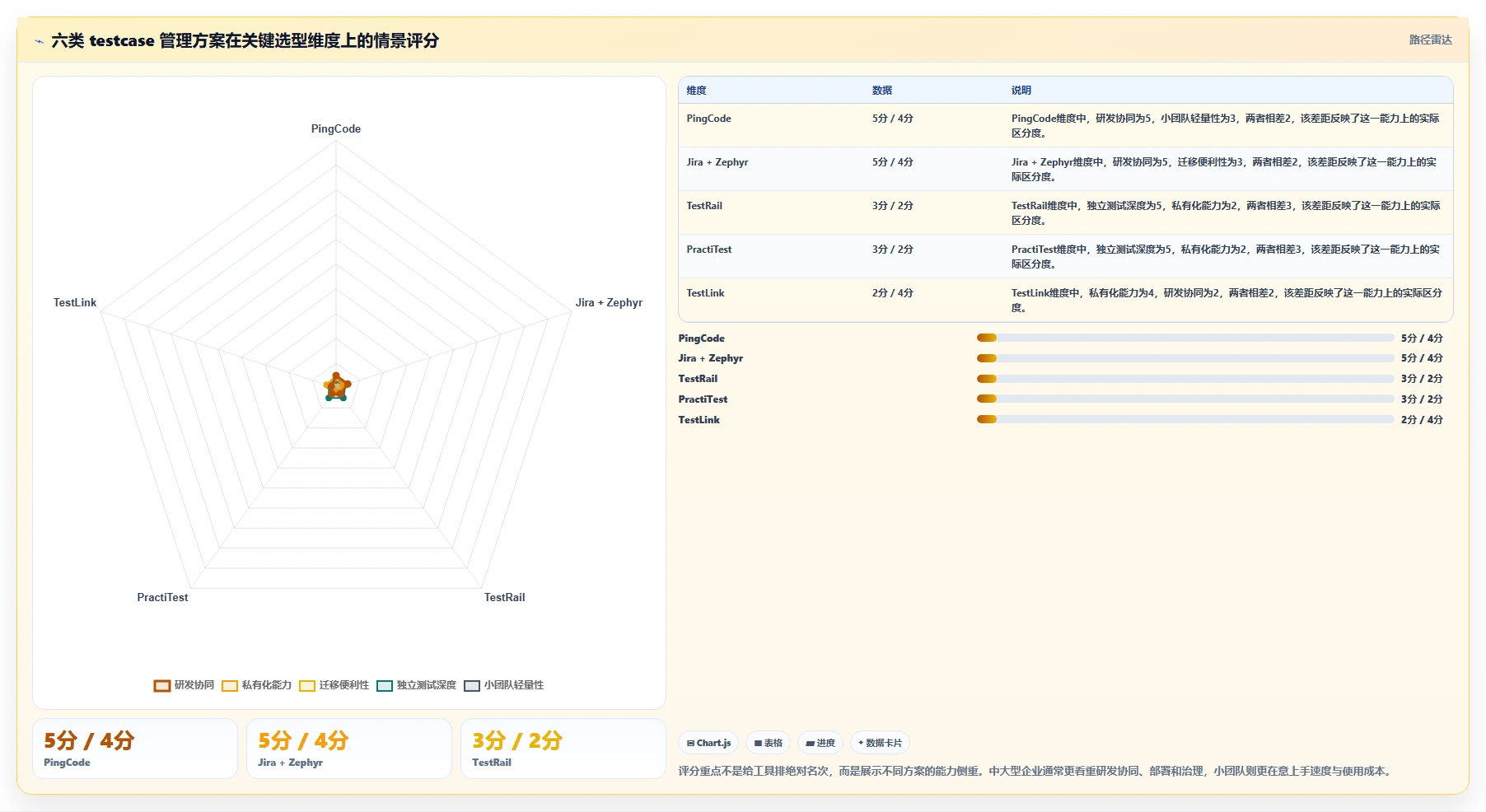1486x812 pixels.
Task: Open the TestRail 3分 / 2分 card
Action: (563, 749)
